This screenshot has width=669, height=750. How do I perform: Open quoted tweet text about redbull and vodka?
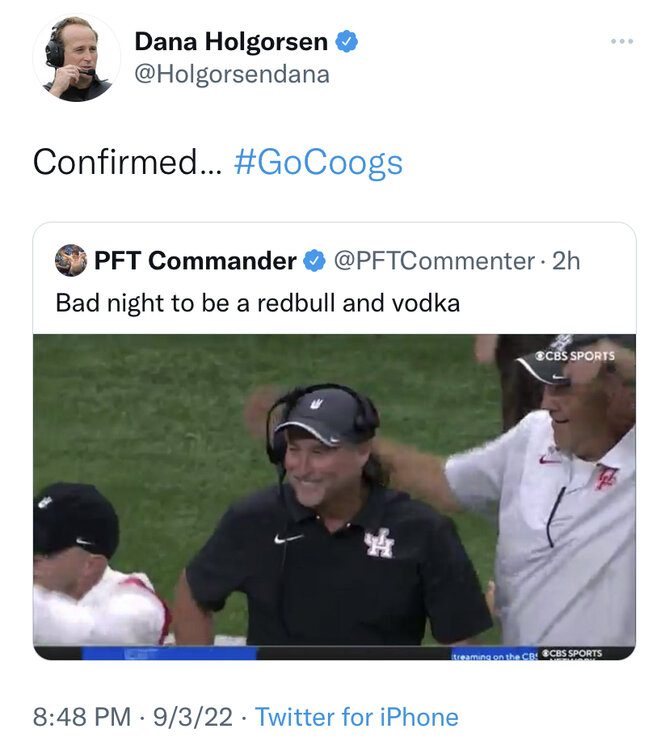click(257, 302)
